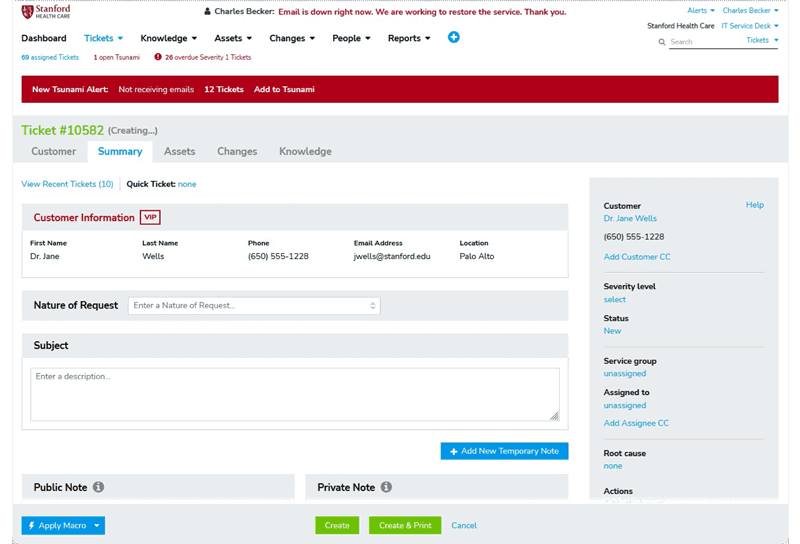Switch to the Summary tab
800x544 pixels.
coord(120,152)
